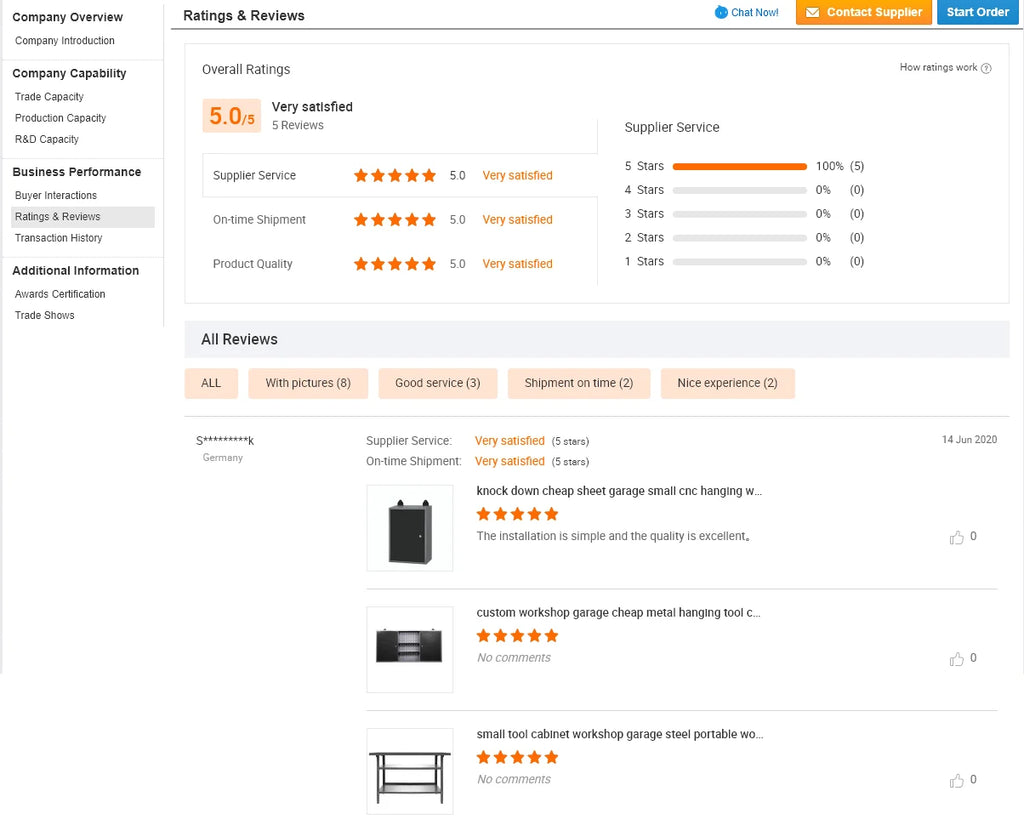Image resolution: width=1024 pixels, height=825 pixels.
Task: Filter reviews by Nice experience (2)
Action: point(728,383)
